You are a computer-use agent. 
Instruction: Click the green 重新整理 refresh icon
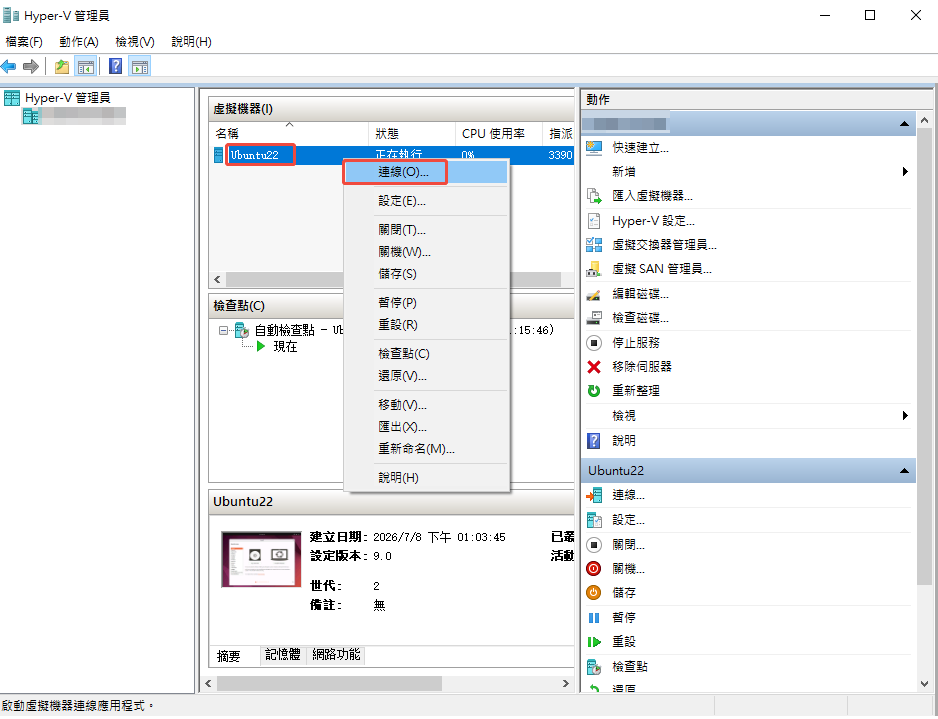click(x=593, y=391)
